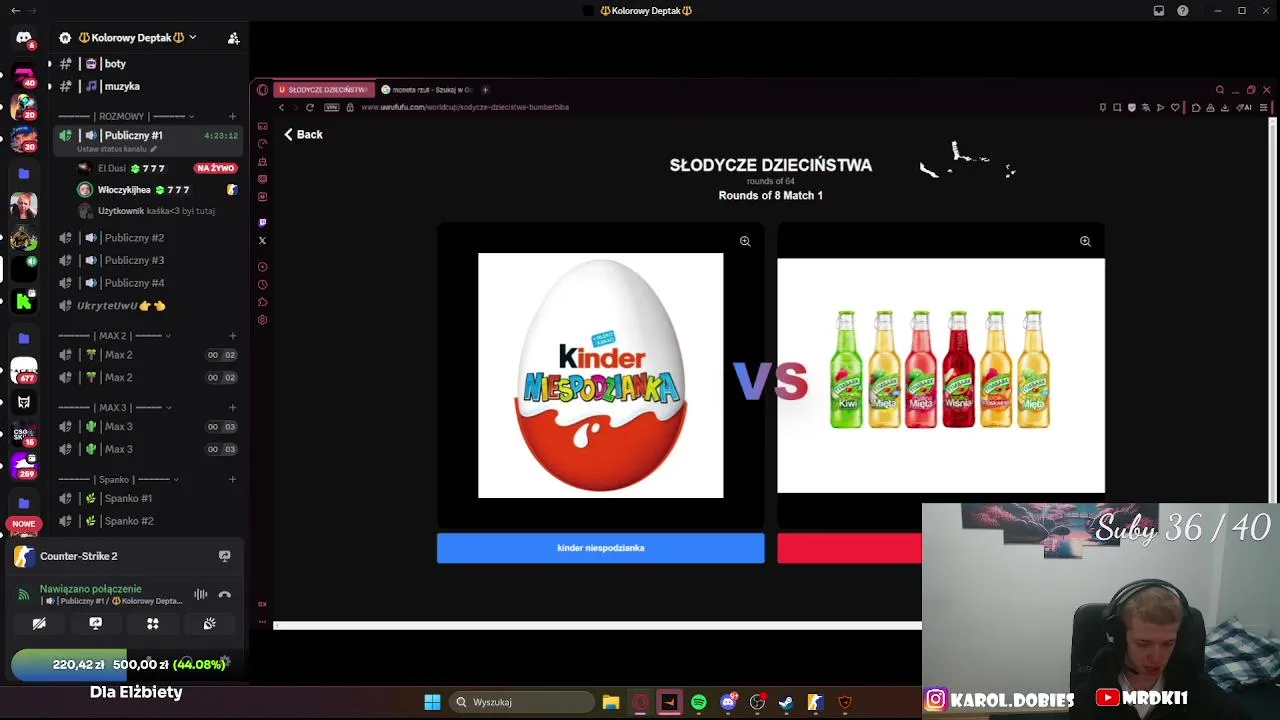The width and height of the screenshot is (1280, 720).
Task: Share your screen button in voice panel
Action: pos(96,624)
